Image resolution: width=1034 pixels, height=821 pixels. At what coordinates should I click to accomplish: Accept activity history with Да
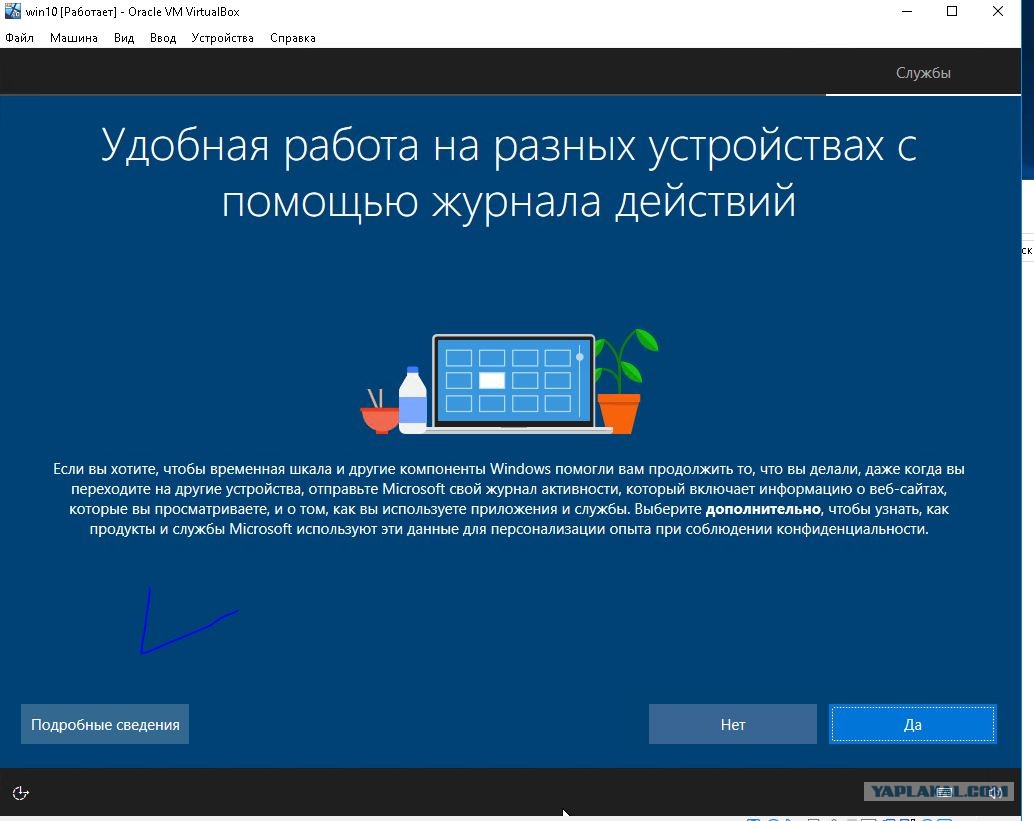(x=913, y=724)
